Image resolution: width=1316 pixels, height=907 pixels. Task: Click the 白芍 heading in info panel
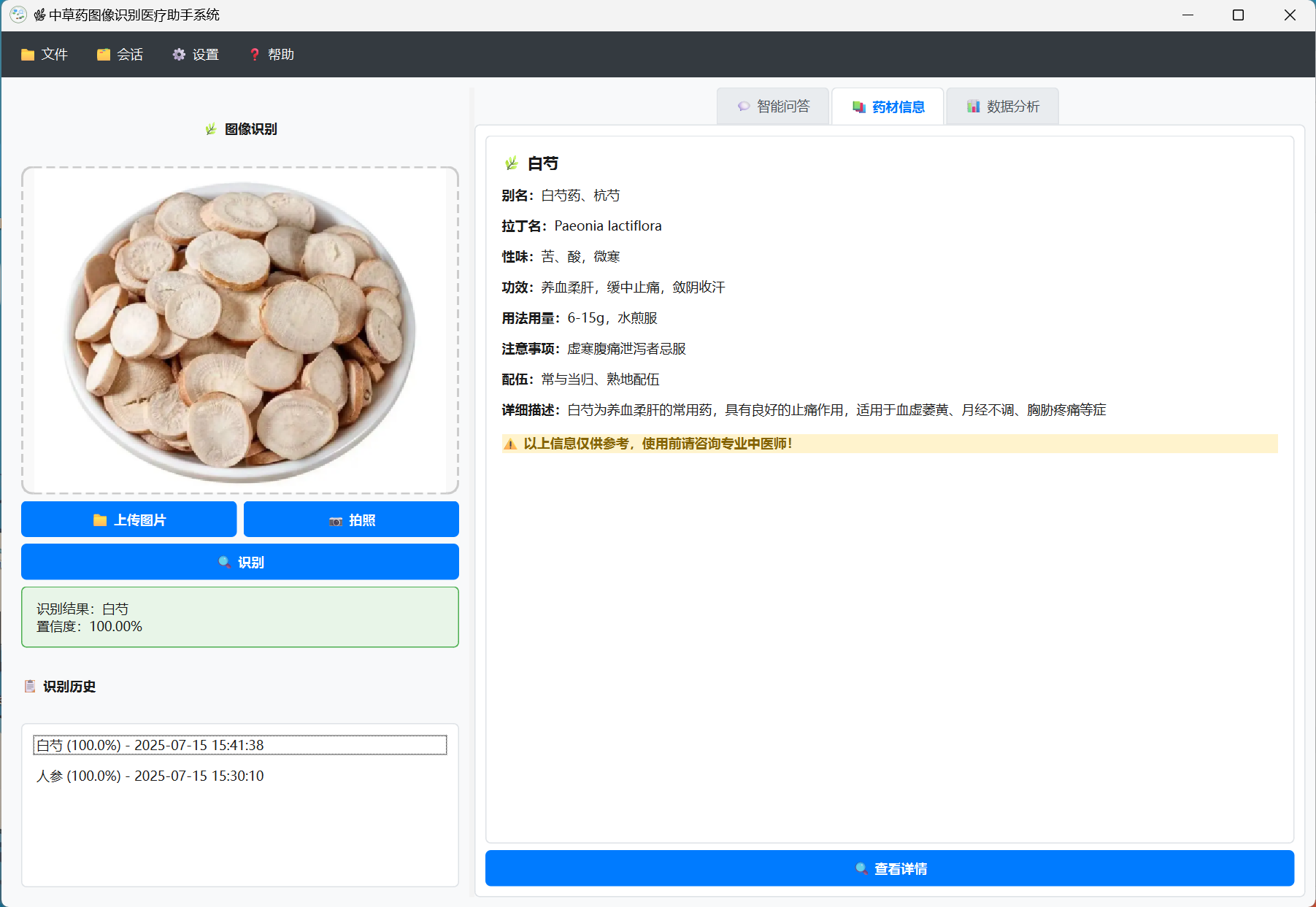542,163
